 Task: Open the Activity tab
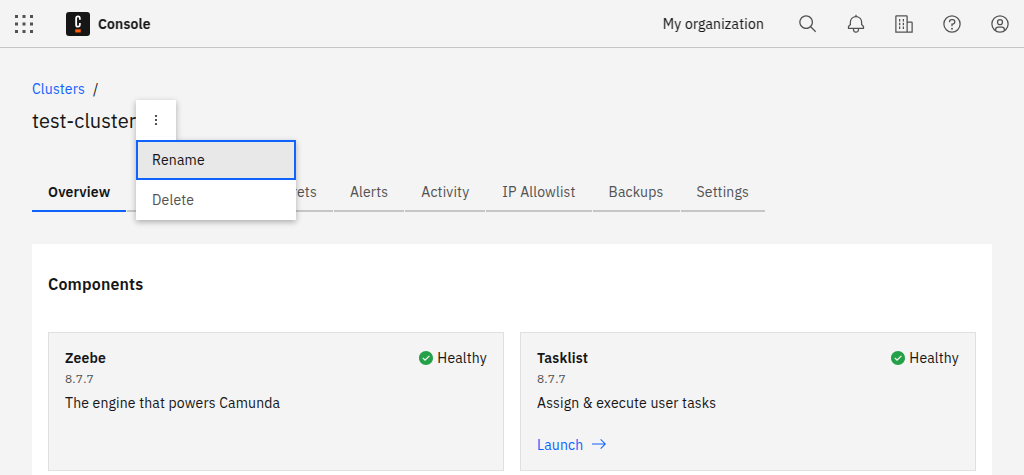click(x=445, y=192)
